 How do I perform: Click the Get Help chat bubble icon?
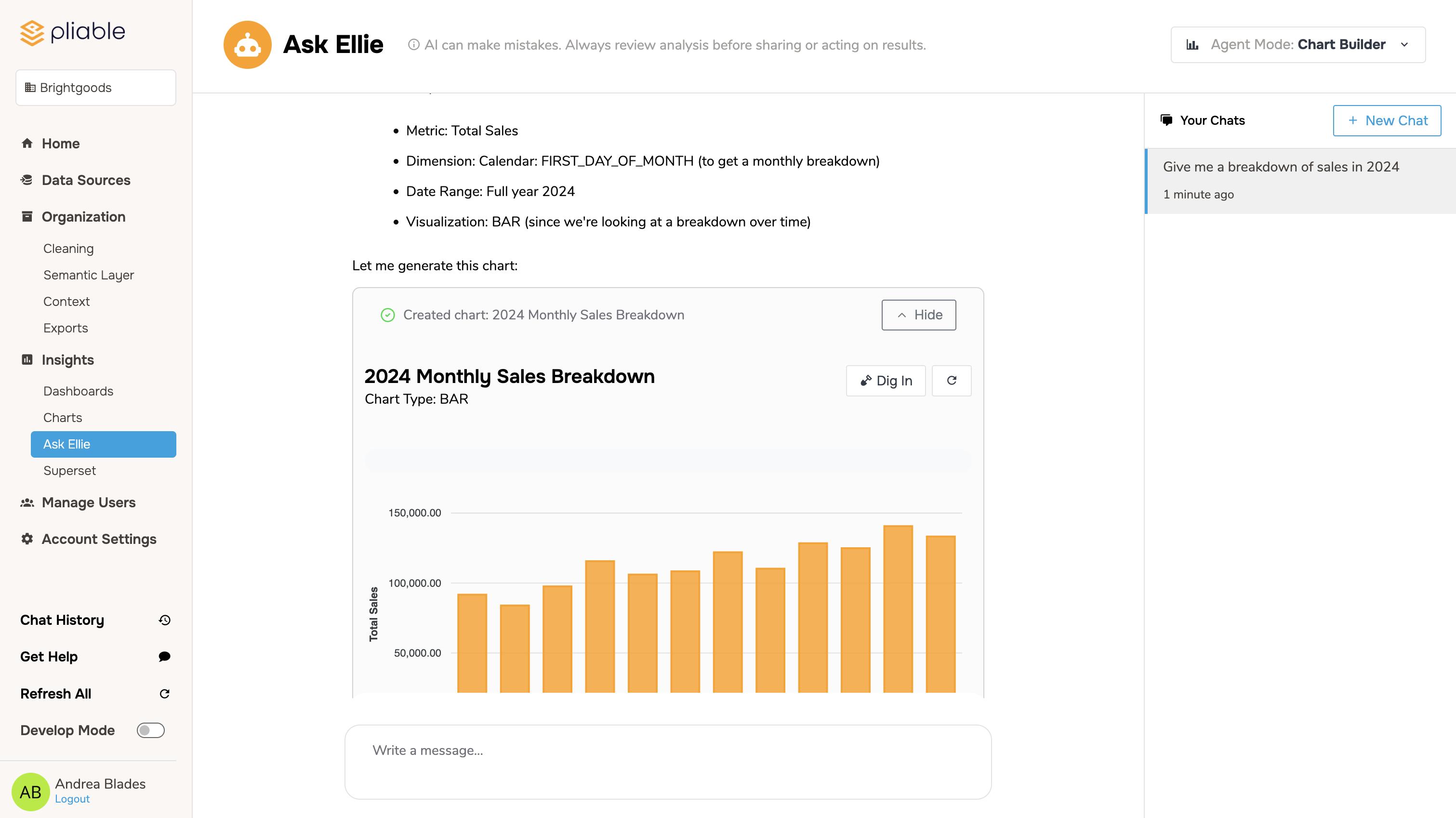164,656
